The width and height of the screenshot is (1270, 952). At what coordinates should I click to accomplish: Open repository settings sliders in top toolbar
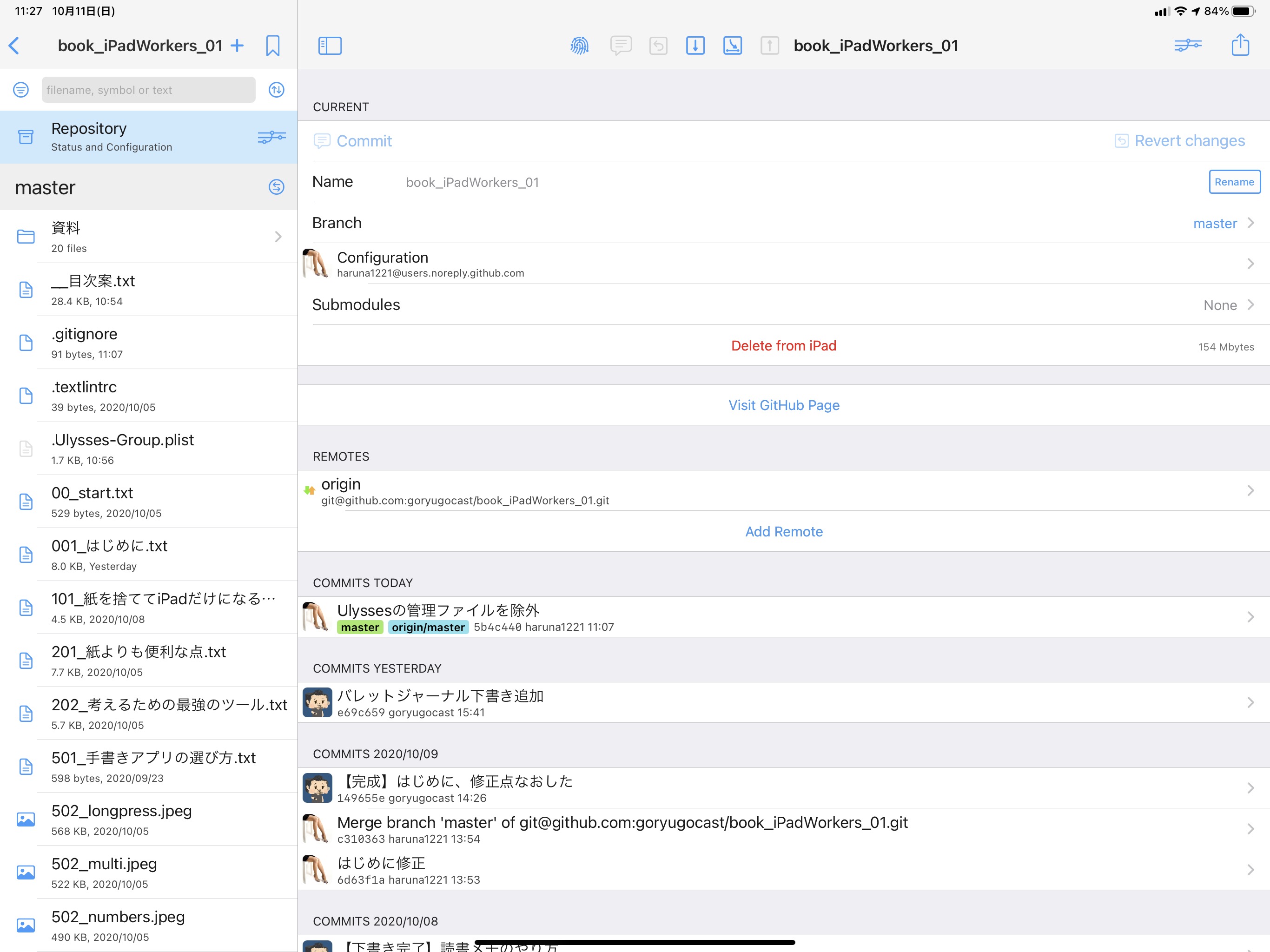click(x=1188, y=46)
